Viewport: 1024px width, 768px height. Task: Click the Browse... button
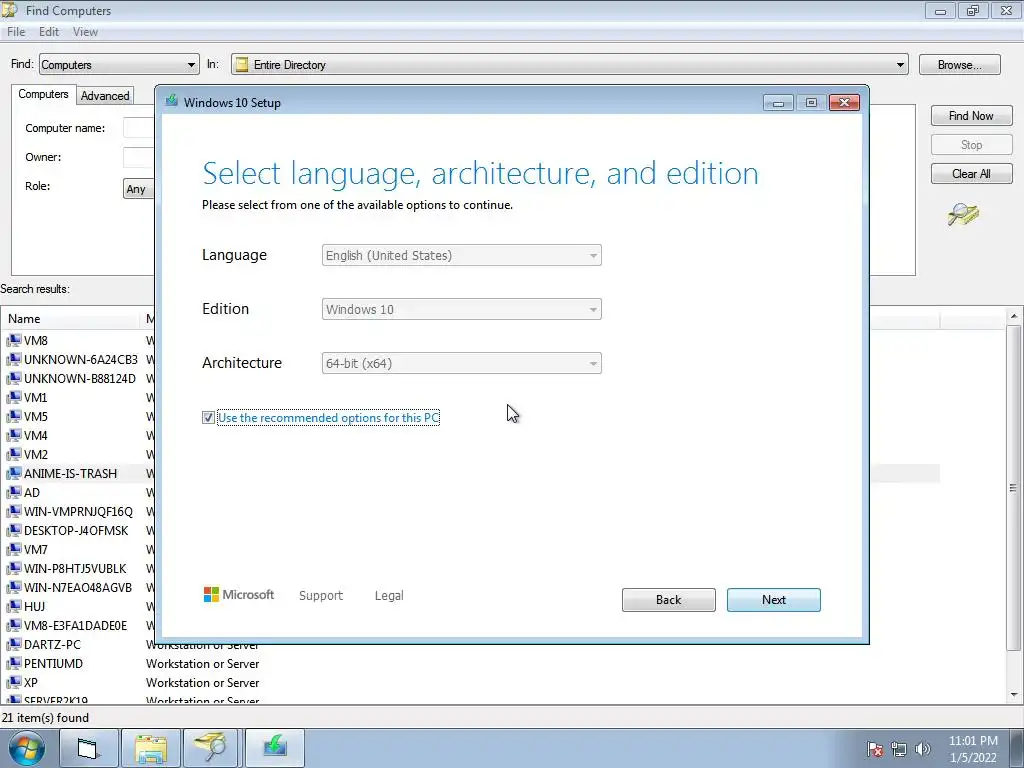tap(959, 65)
